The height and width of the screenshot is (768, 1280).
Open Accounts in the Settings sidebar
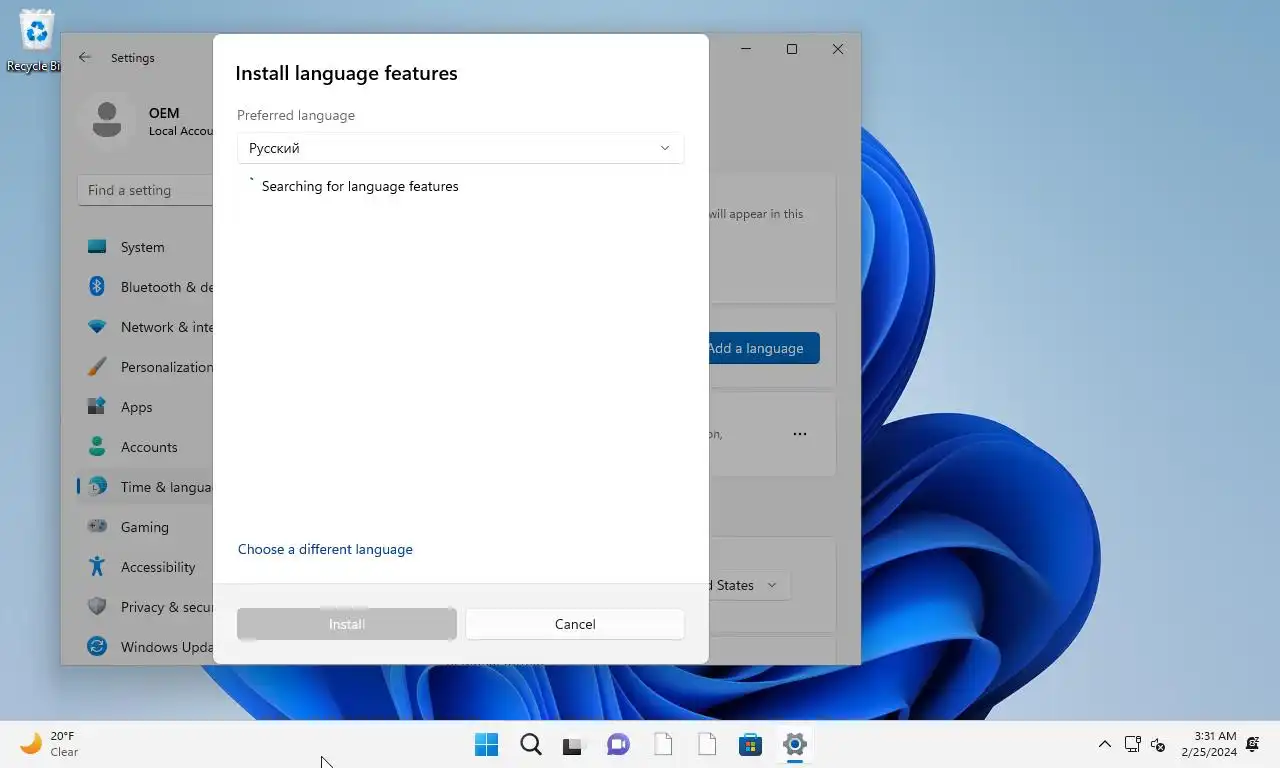pyautogui.click(x=146, y=447)
